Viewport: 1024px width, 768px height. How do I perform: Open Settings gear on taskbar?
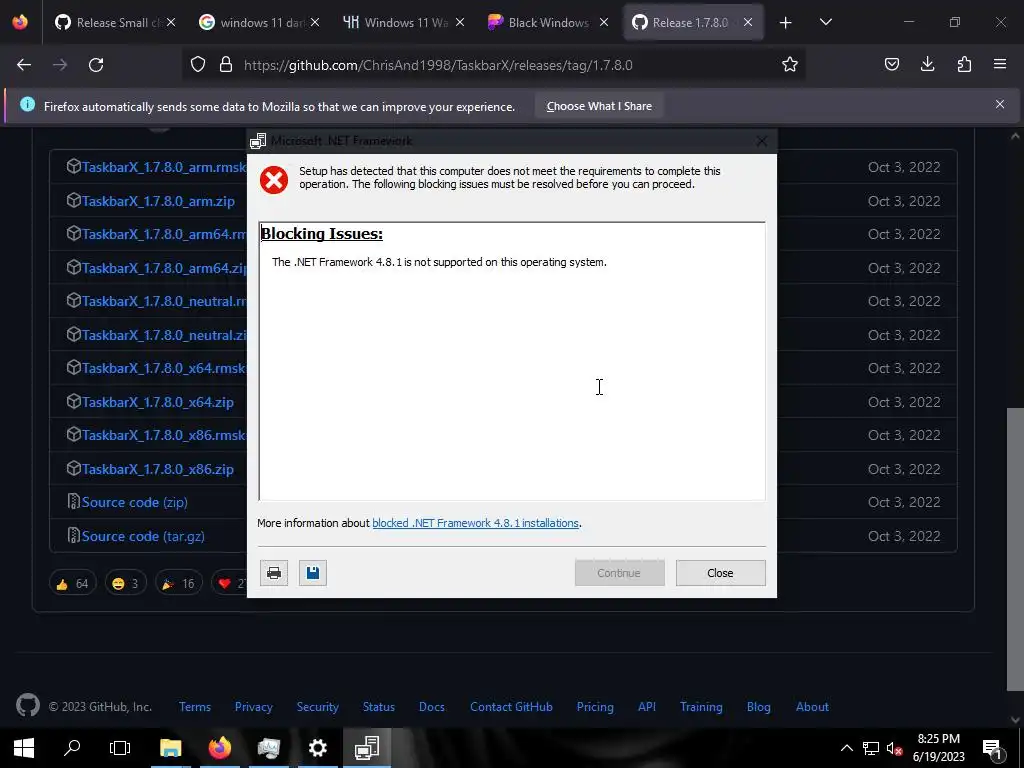317,748
